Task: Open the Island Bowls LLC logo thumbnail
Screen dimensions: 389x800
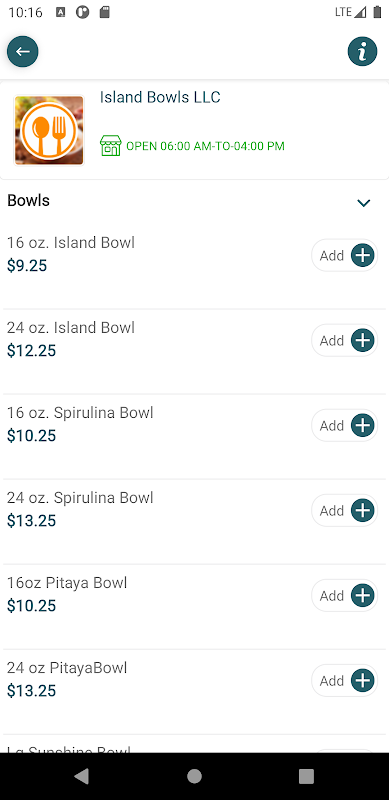Action: 49,131
